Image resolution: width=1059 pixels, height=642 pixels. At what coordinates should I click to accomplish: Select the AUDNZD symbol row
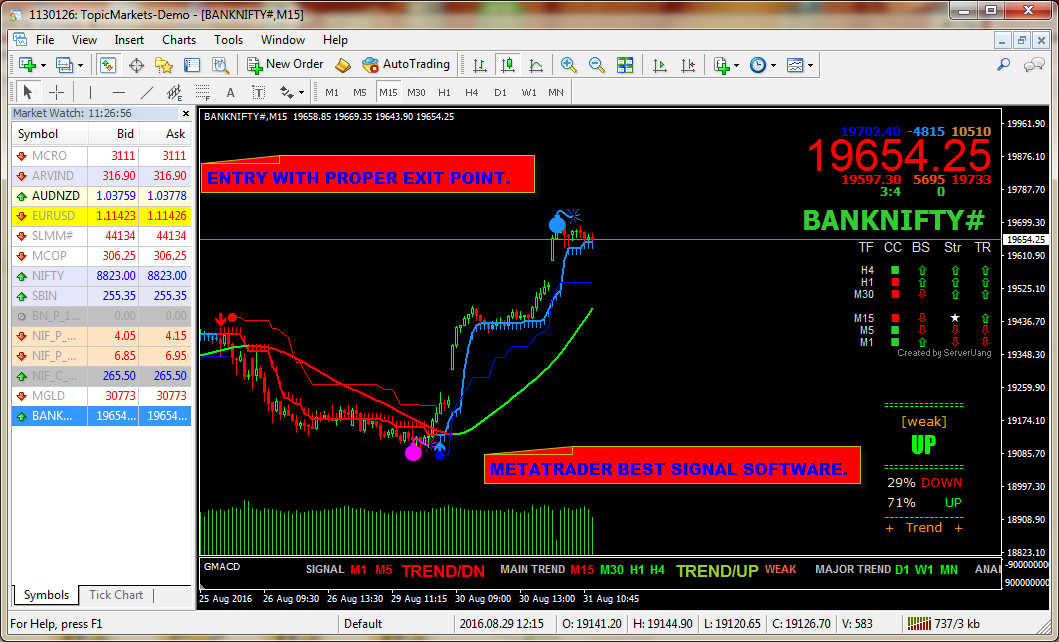[x=101, y=196]
